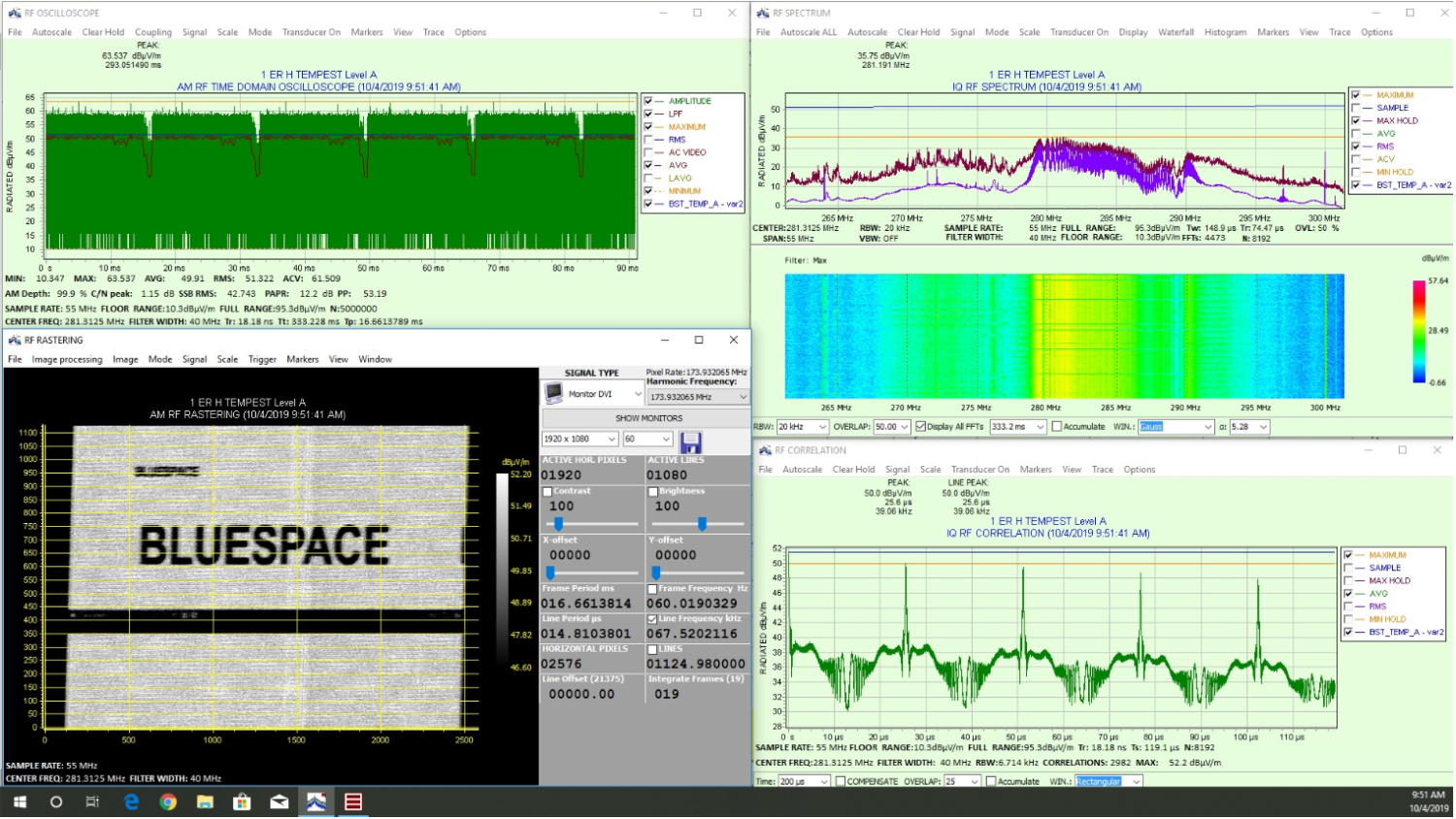Enable the Contrast checkbox
This screenshot has height=819, width=1456.
[x=547, y=492]
